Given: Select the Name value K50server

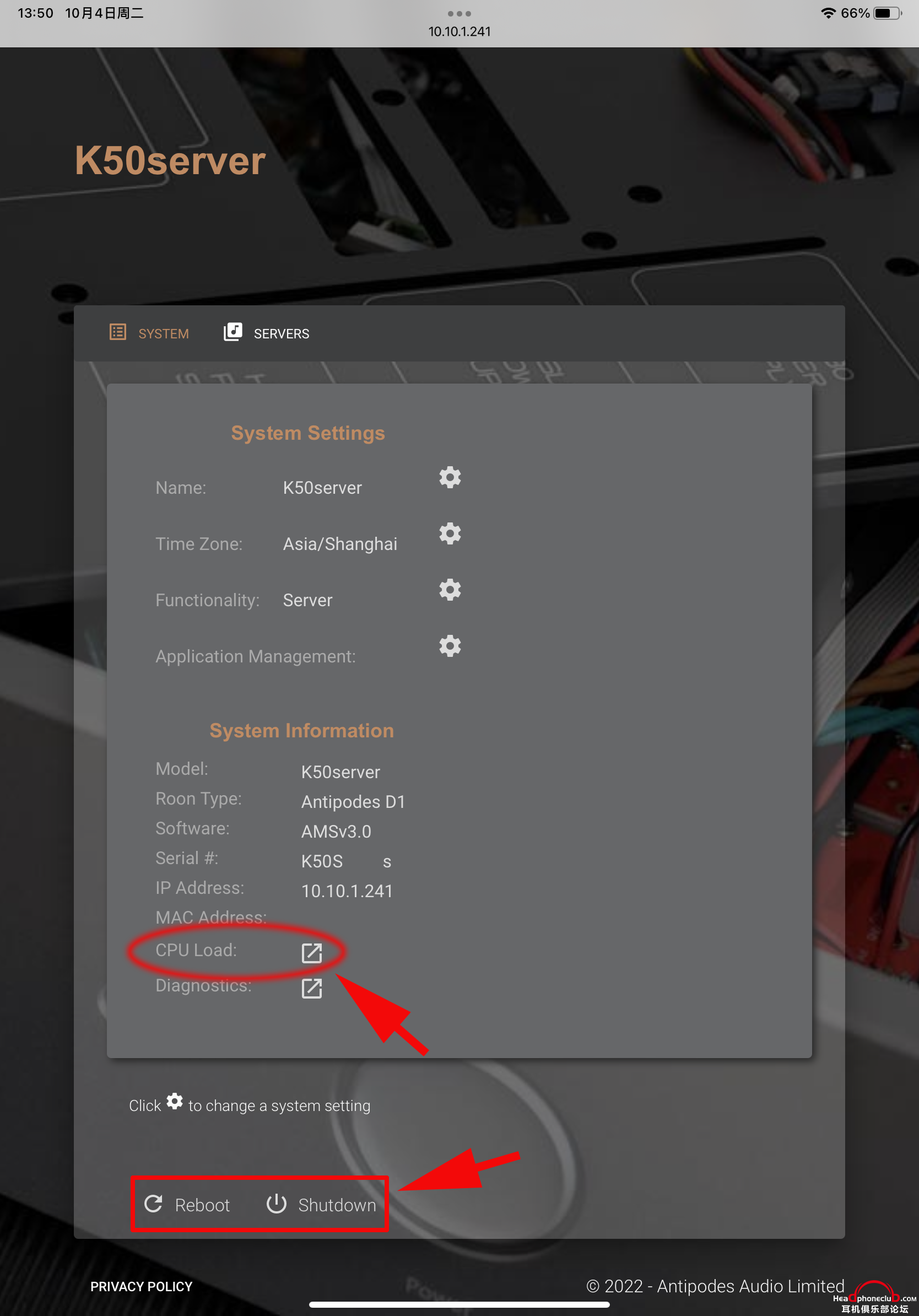Looking at the screenshot, I should (x=322, y=488).
